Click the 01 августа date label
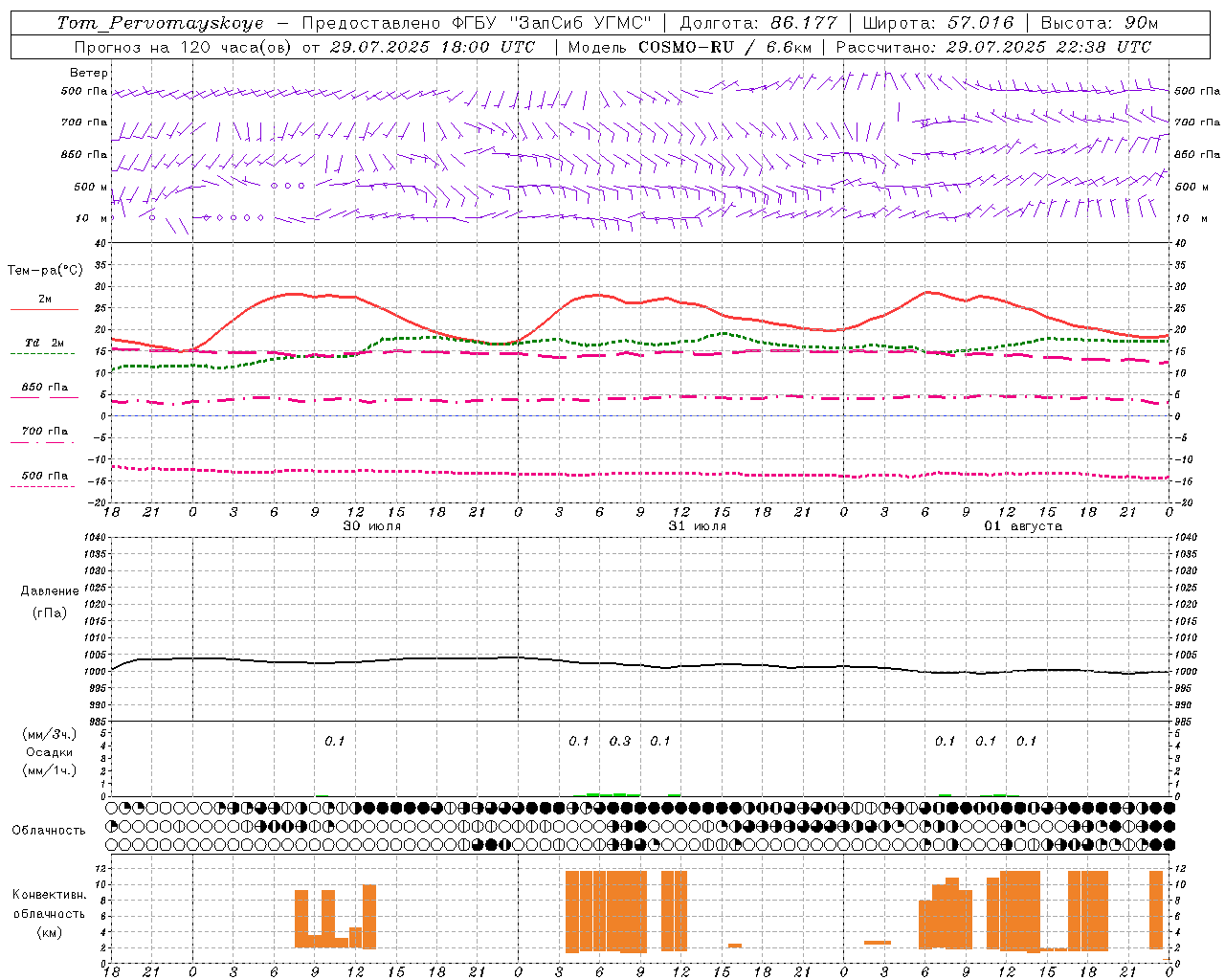Screen dimensions: 1225x980 [1023, 526]
